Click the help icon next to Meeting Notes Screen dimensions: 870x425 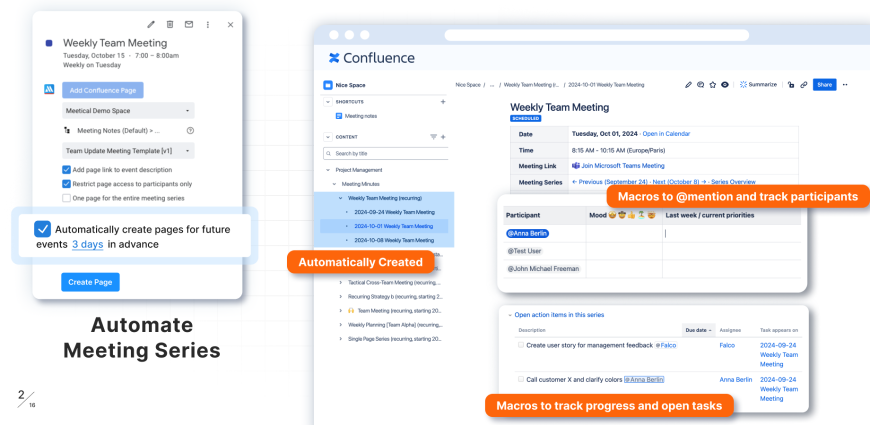point(190,130)
